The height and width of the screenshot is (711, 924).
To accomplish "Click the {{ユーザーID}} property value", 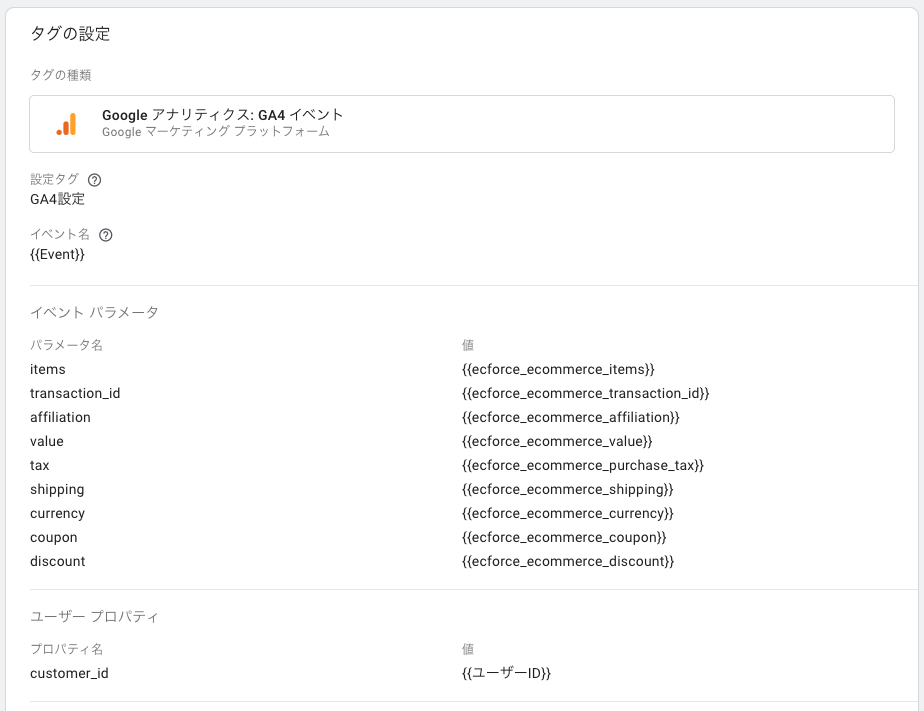I will pos(506,673).
